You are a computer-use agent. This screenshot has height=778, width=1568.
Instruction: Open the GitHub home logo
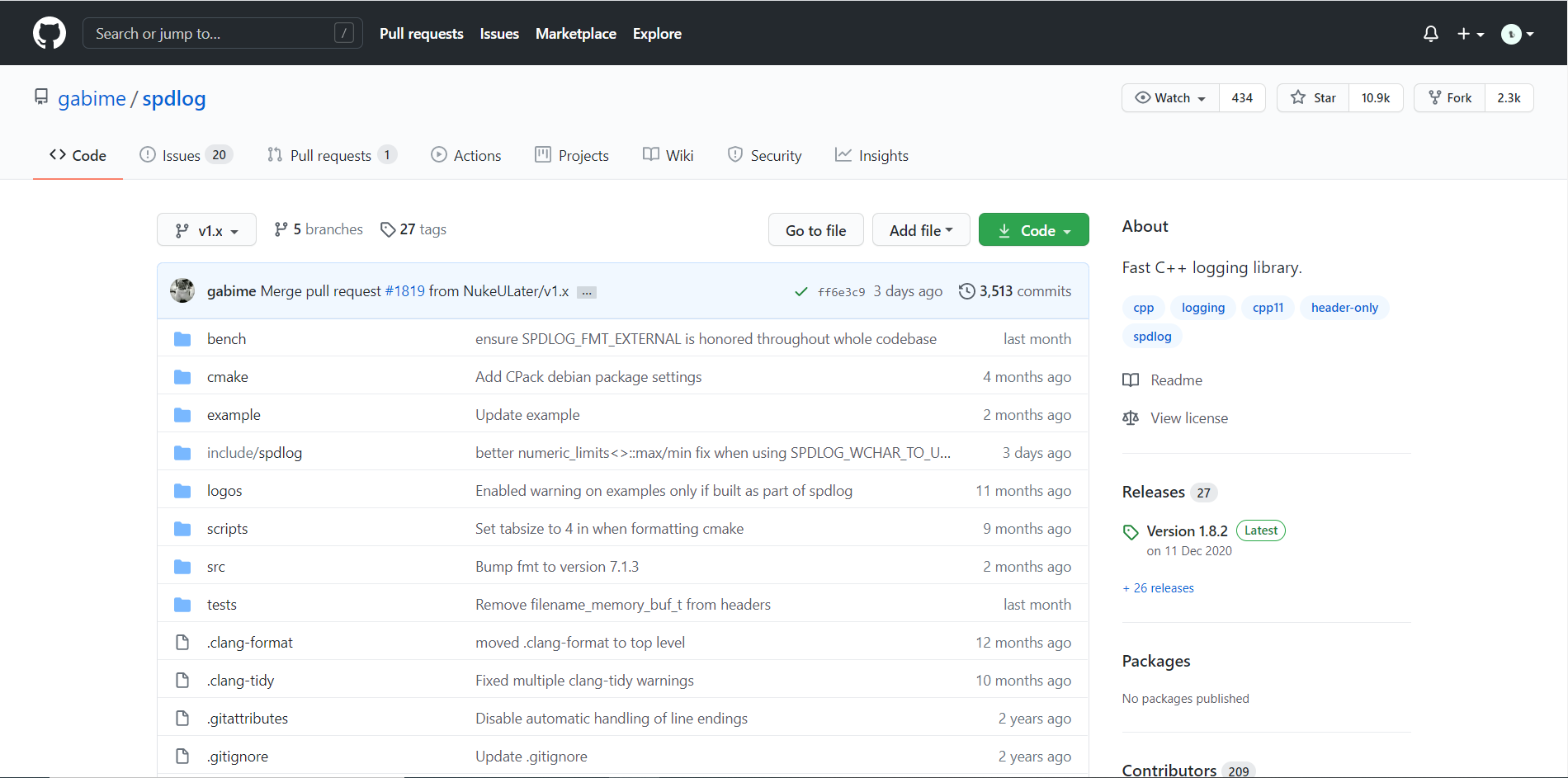point(50,33)
